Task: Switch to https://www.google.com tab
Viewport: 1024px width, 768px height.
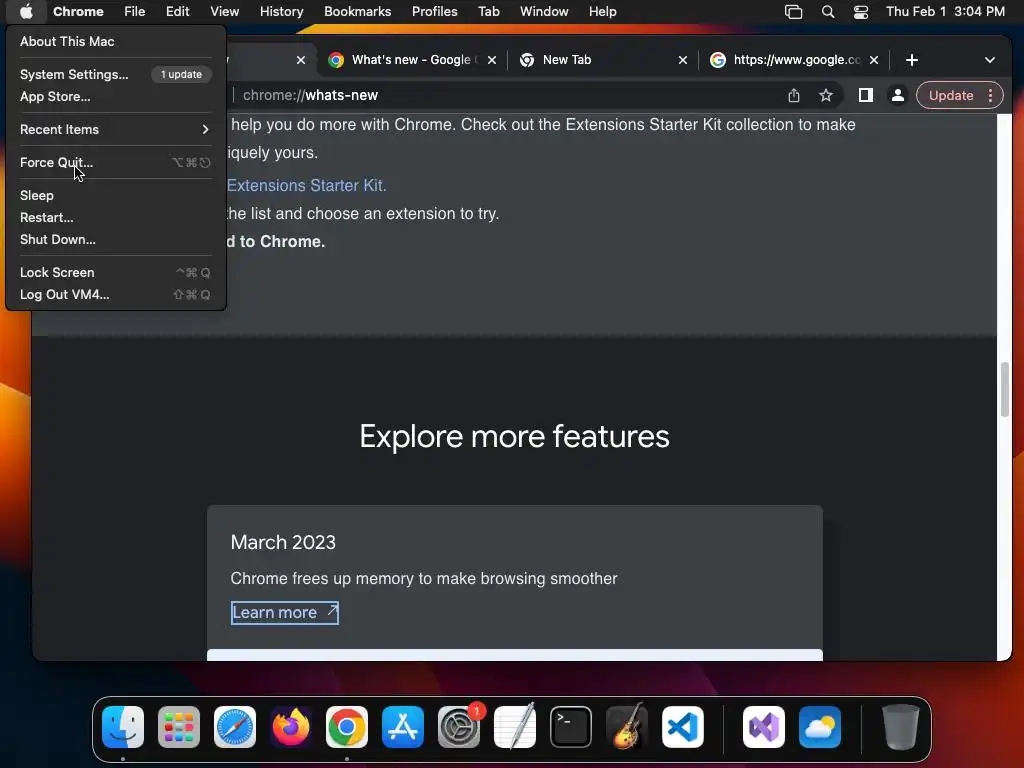Action: click(793, 60)
